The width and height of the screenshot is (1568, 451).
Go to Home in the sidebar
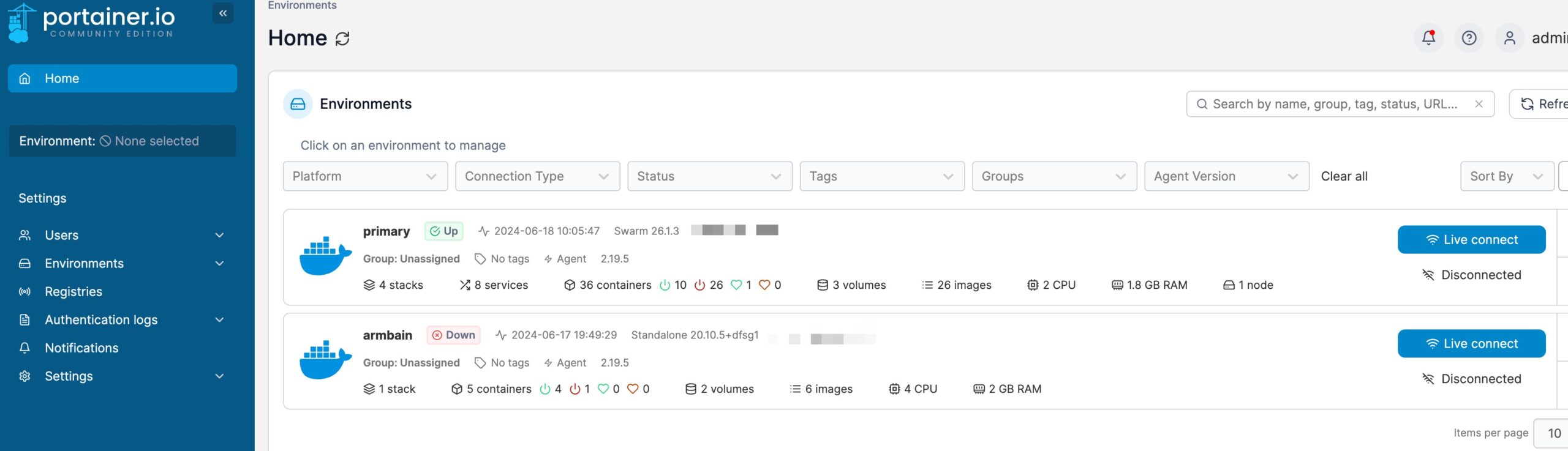coord(123,78)
